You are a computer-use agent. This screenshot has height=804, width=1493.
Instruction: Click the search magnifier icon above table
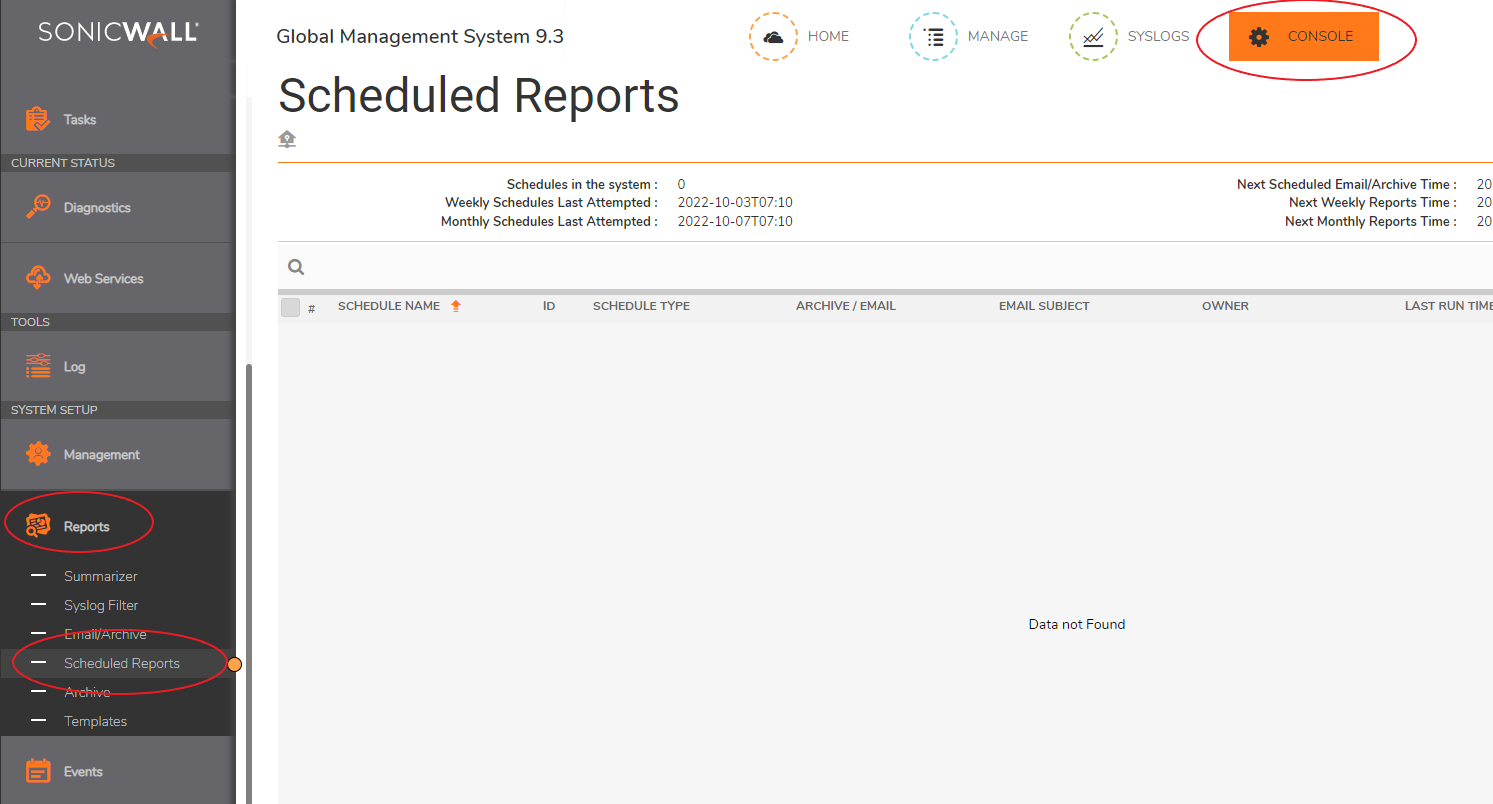point(296,267)
